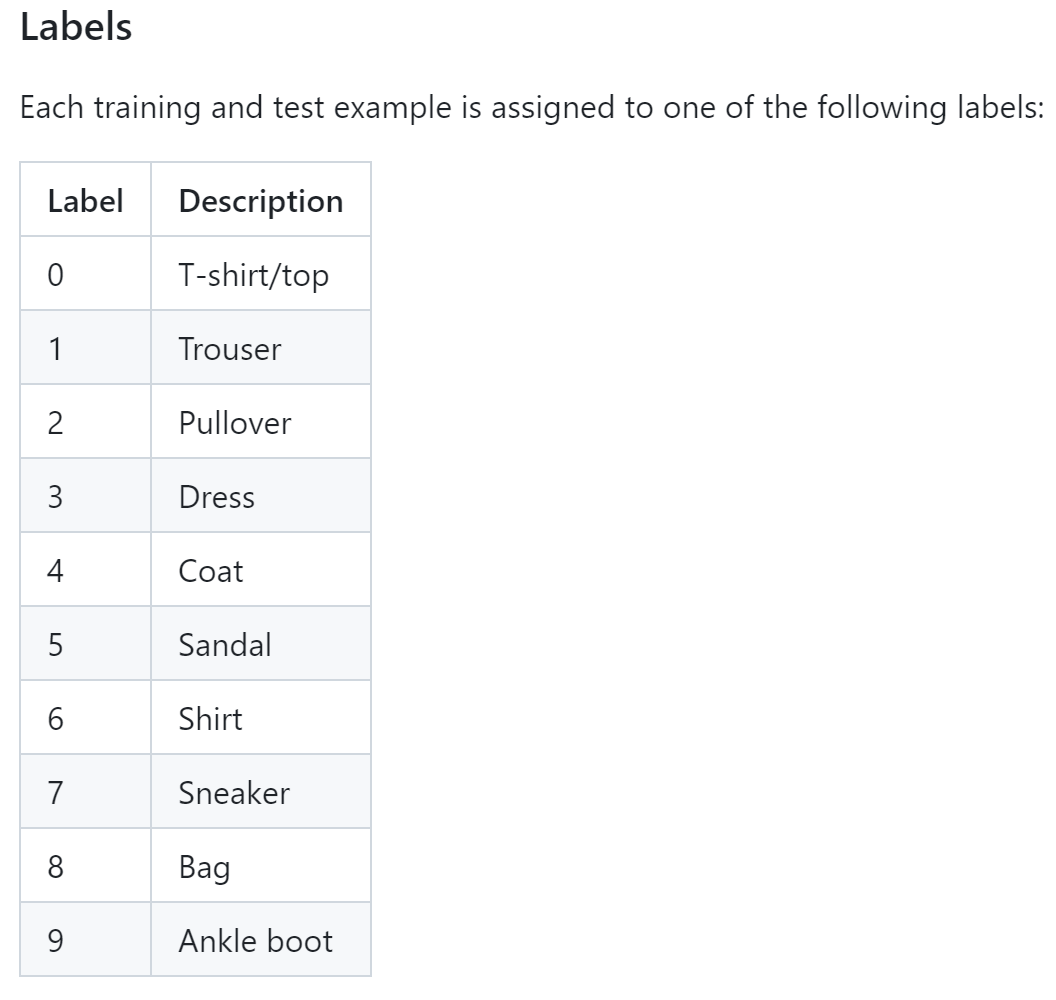The width and height of the screenshot is (1056, 1000).
Task: Click label number 3 in table
Action: point(55,497)
